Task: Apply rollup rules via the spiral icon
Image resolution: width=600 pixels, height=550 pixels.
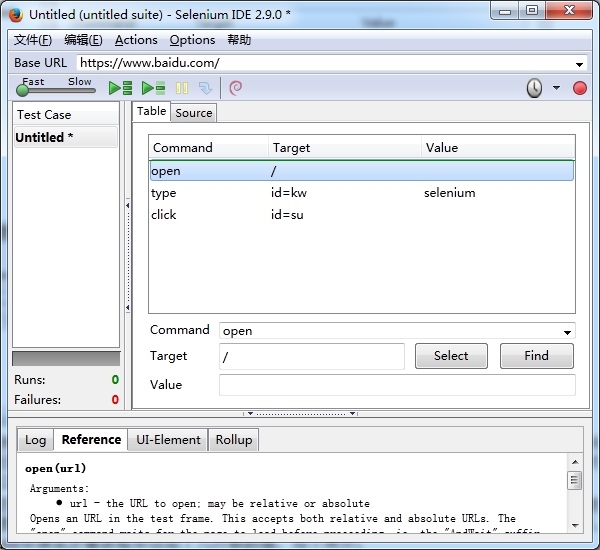Action: [235, 88]
